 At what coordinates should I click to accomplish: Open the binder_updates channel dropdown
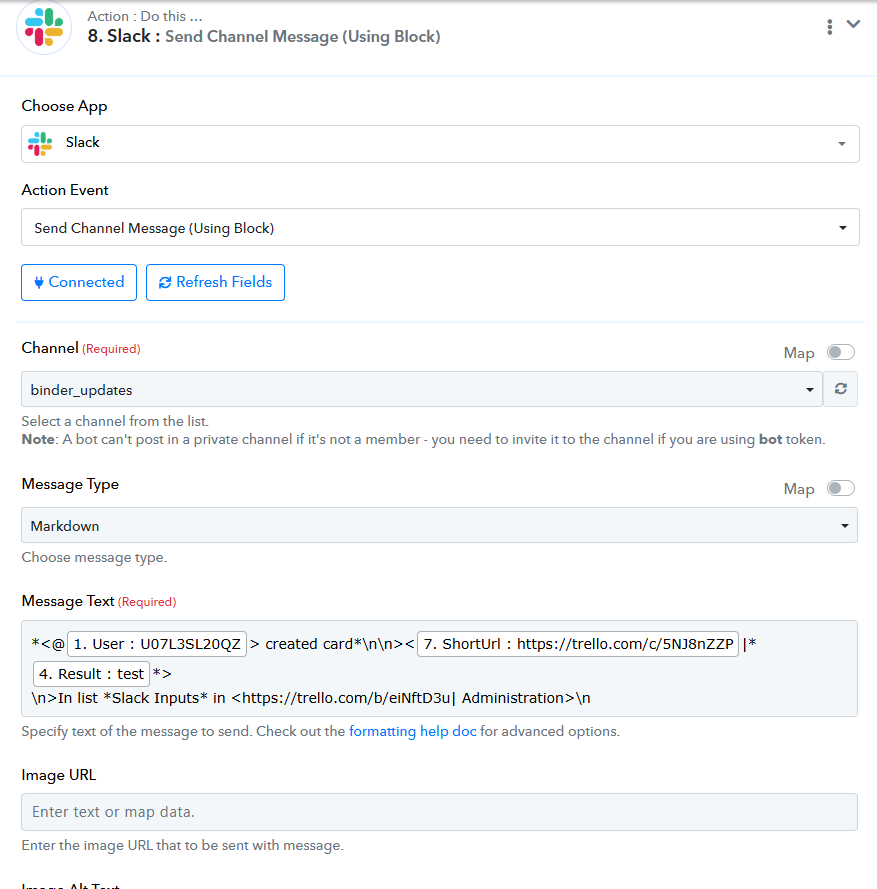(x=422, y=390)
